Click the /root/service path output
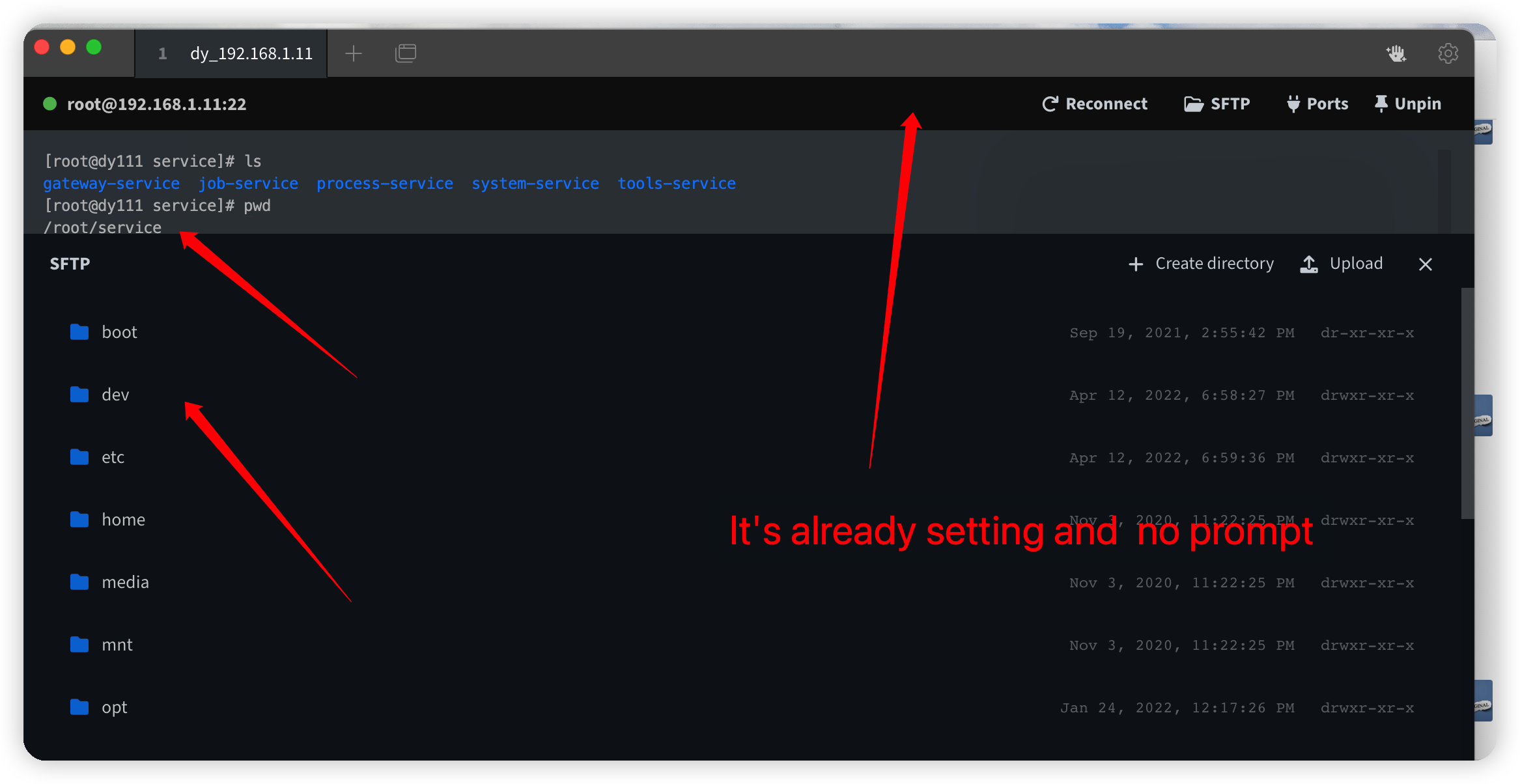Image resolution: width=1520 pixels, height=784 pixels. 102,227
